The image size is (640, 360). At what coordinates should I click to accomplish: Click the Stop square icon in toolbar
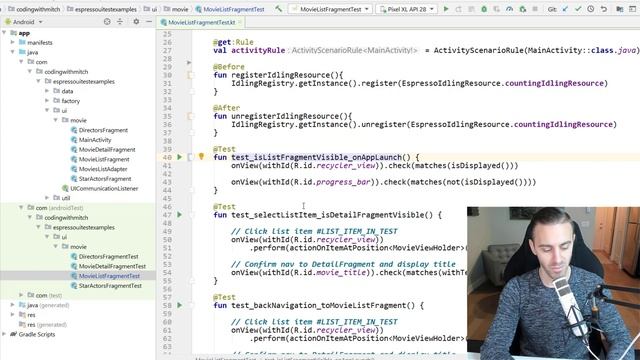pyautogui.click(x=535, y=9)
